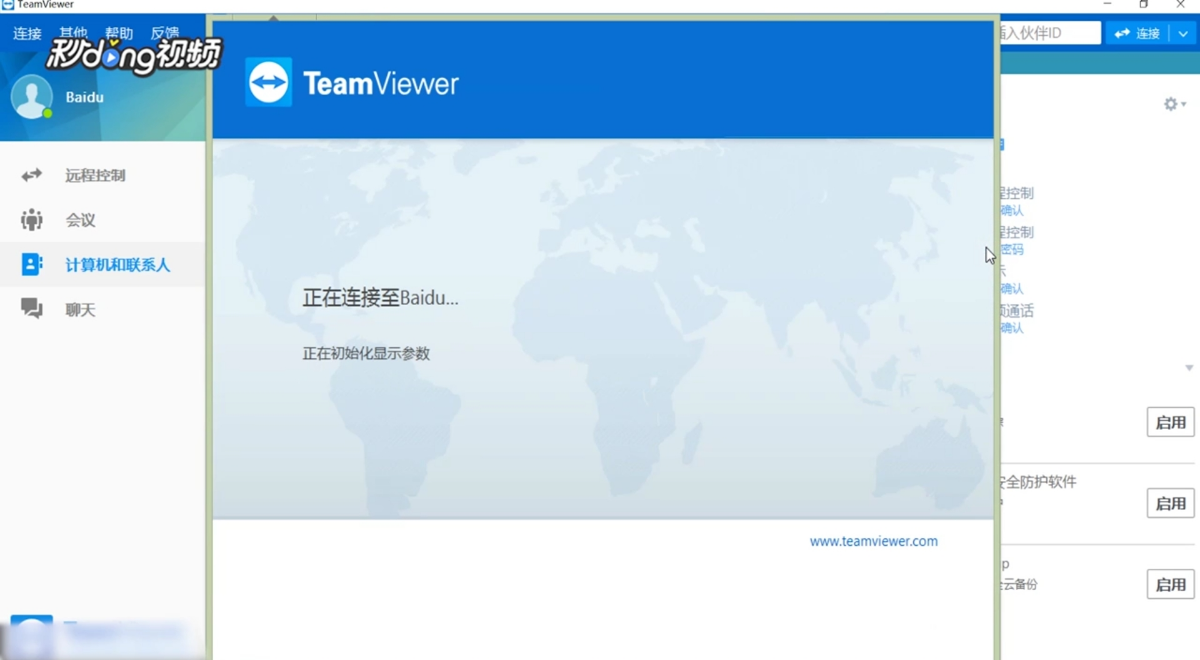Screen dimensions: 1200x660
Task: Open the 其他 menu
Action: click(x=73, y=34)
